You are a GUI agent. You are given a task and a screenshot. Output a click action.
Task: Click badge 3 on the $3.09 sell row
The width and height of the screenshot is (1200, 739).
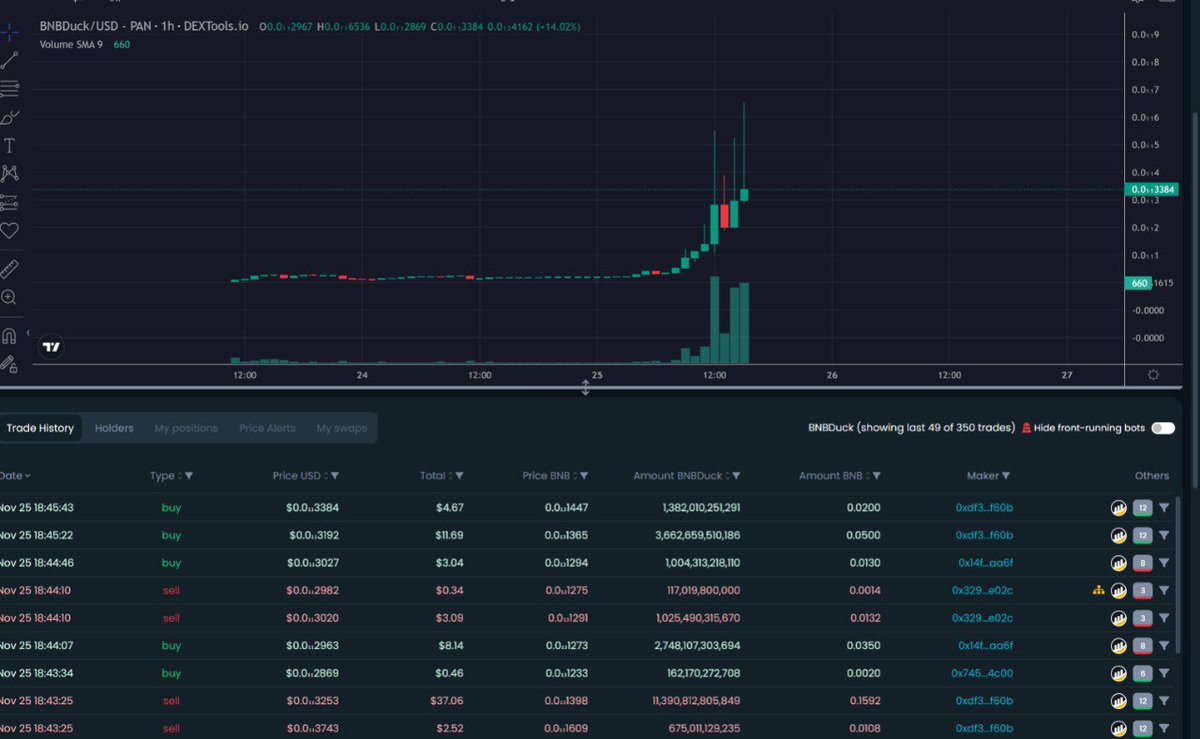pyautogui.click(x=1143, y=618)
